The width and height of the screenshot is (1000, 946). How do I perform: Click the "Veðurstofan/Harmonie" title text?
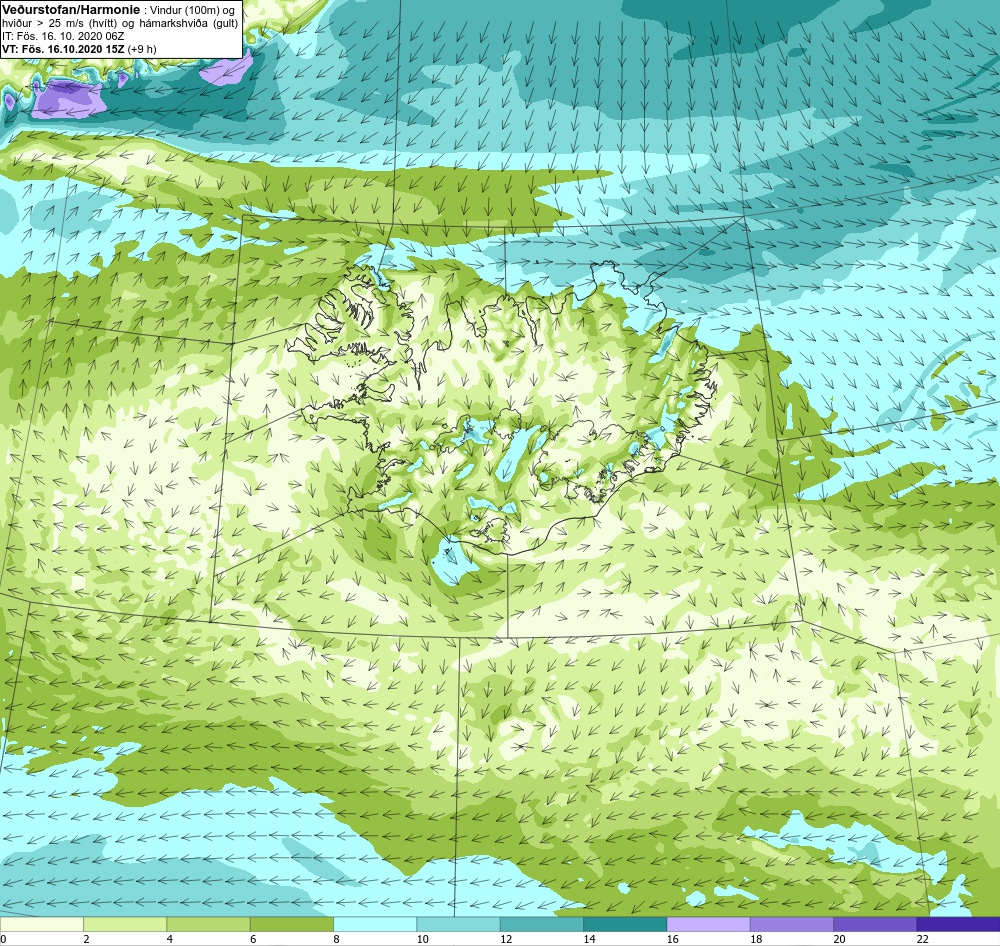coord(71,10)
